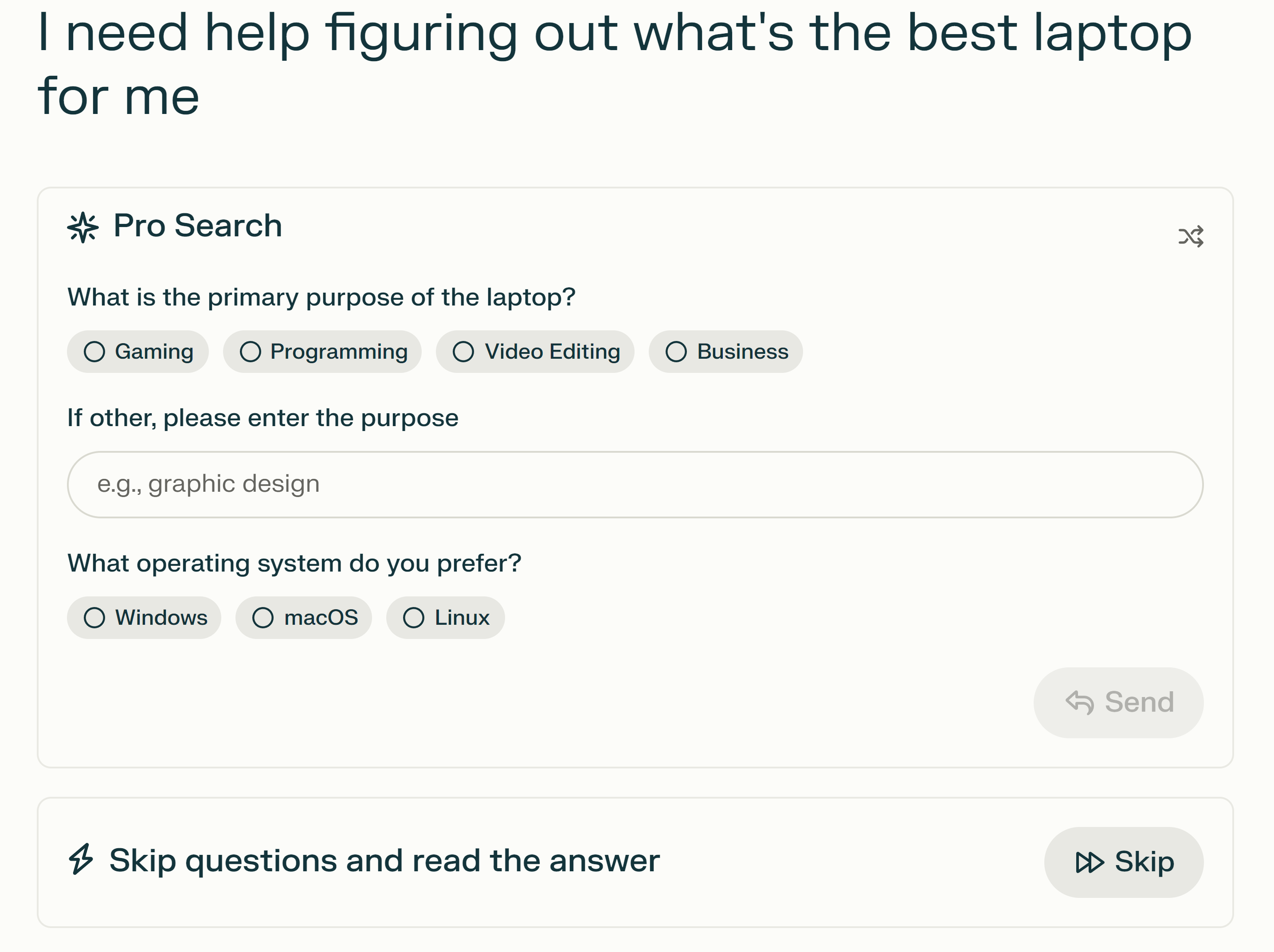Click the operating system question text

pyautogui.click(x=294, y=563)
